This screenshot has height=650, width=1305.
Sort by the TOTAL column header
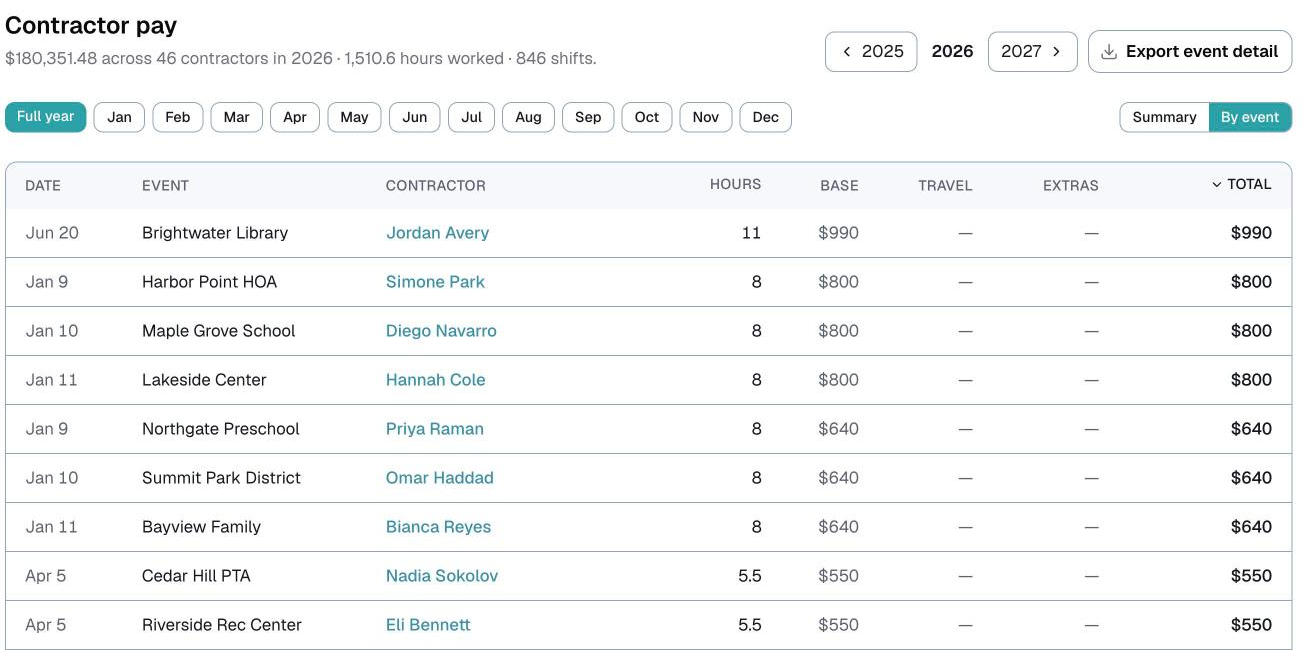click(1241, 184)
